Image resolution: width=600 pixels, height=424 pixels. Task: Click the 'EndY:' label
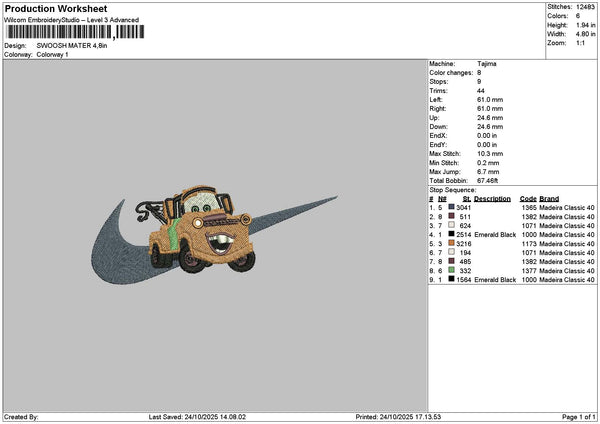point(438,145)
